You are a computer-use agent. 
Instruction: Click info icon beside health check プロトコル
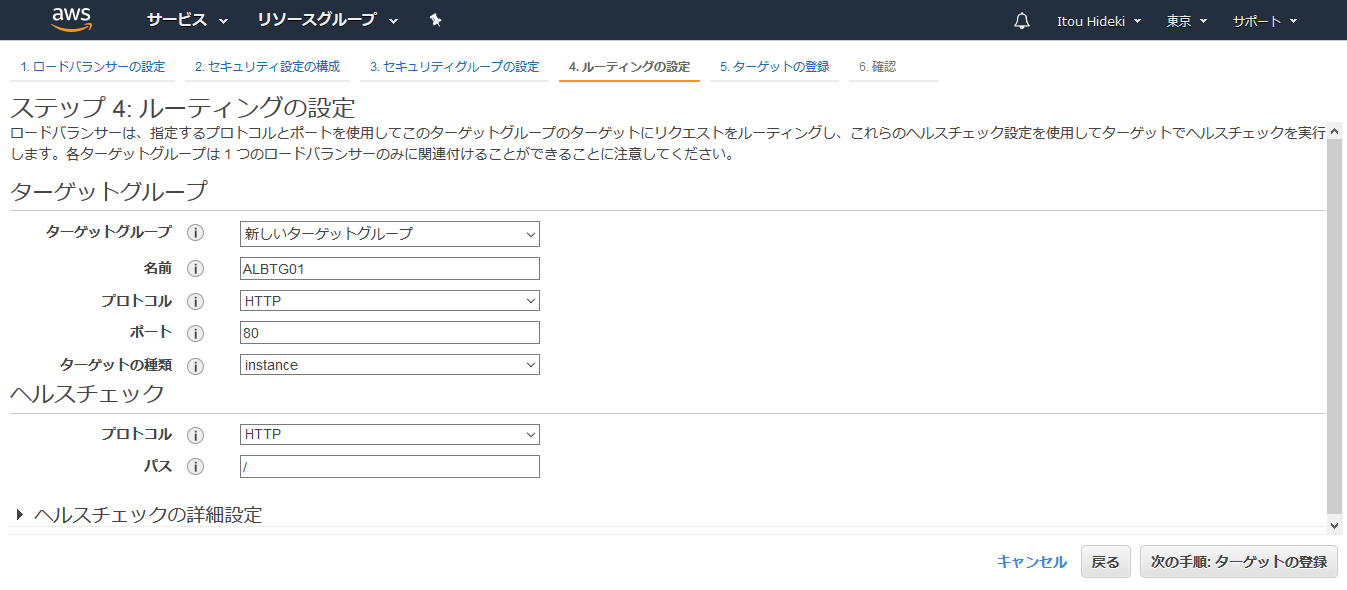click(195, 435)
